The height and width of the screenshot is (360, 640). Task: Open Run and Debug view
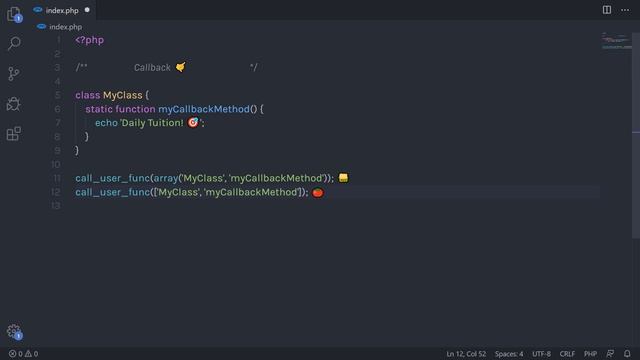point(14,104)
